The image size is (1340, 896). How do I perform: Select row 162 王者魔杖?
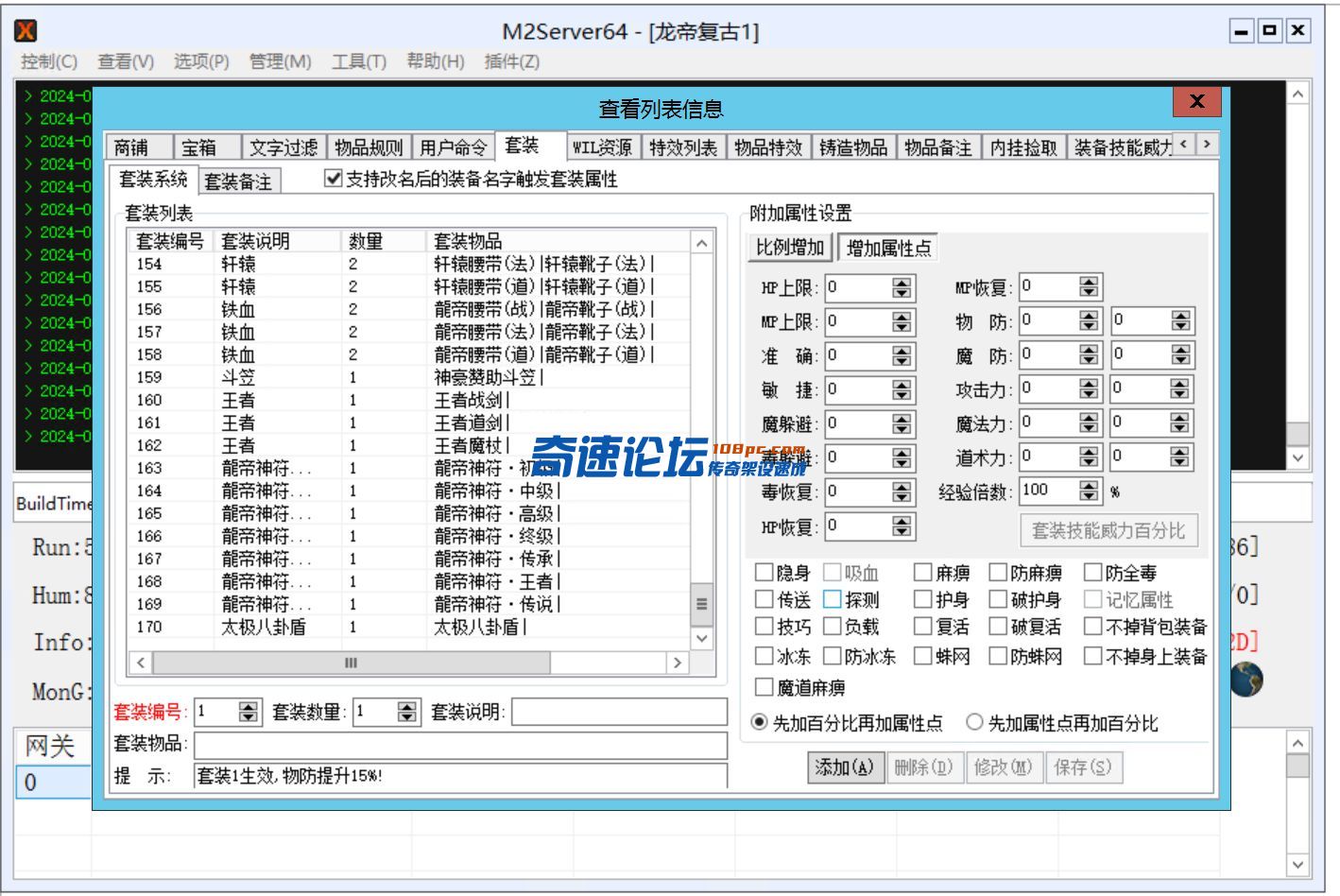407,445
